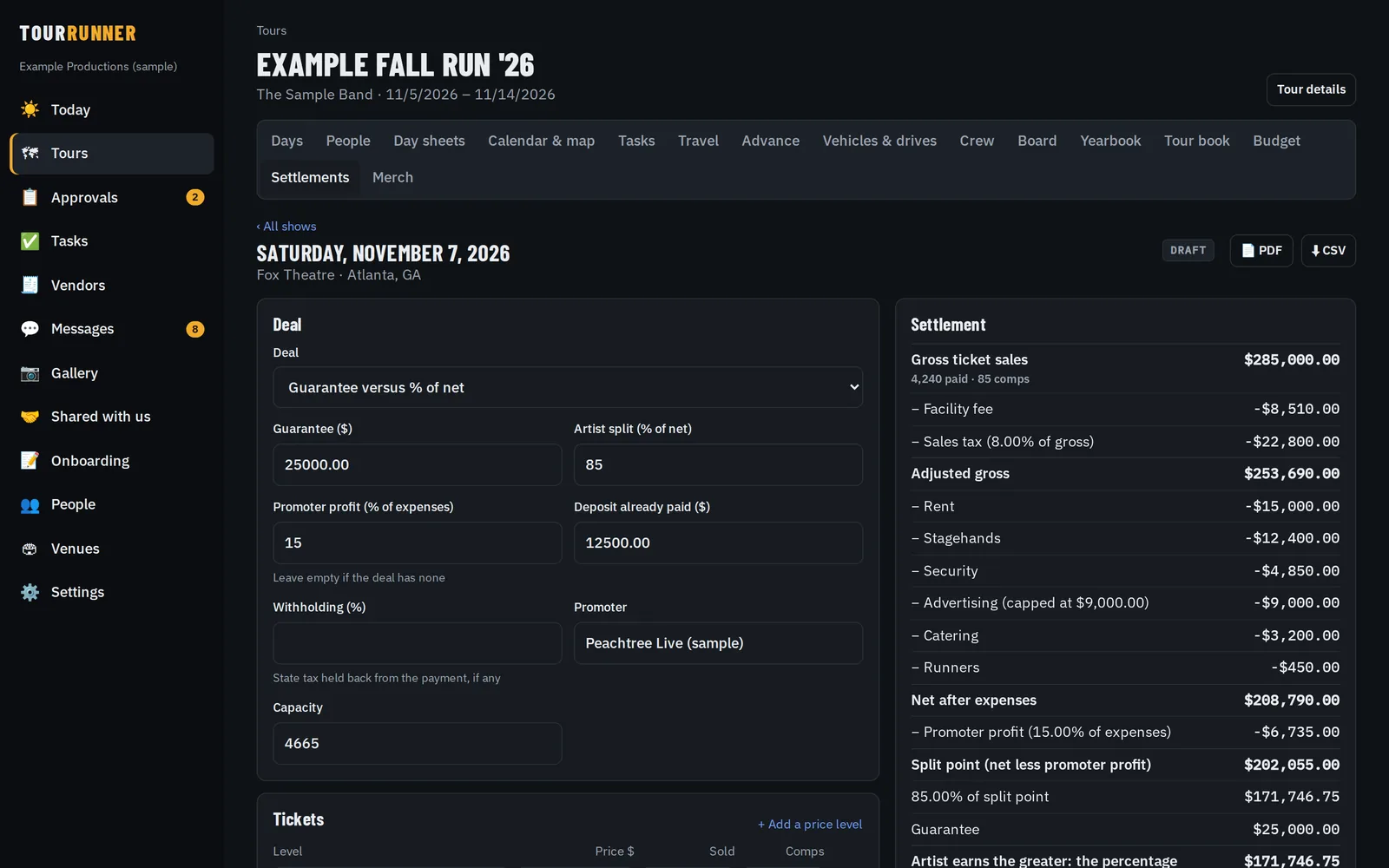Focus the Withholding (%) input field
This screenshot has height=868, width=1389.
418,643
